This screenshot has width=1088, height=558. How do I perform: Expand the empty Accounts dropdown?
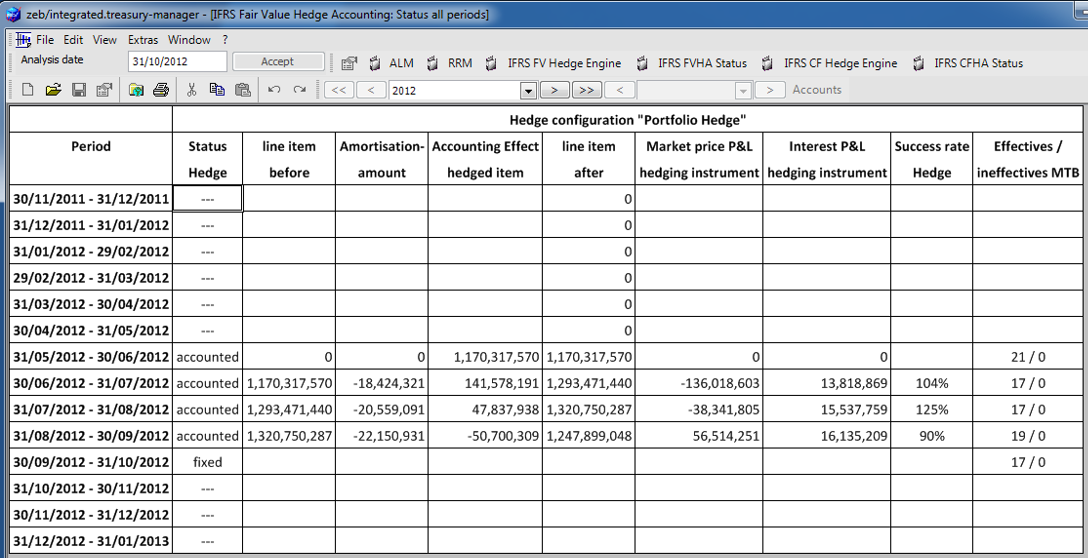click(742, 91)
